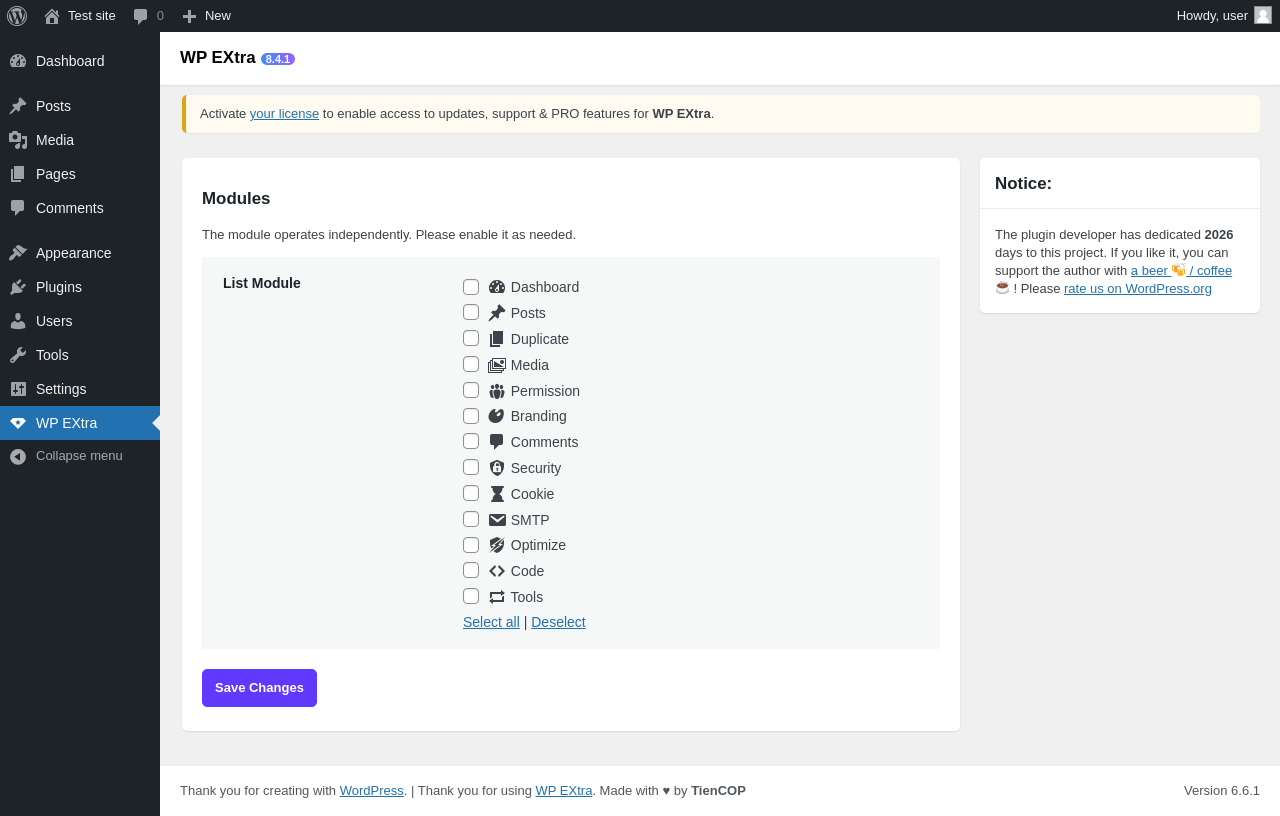Click 'Howdy, user' account text

click(1212, 16)
